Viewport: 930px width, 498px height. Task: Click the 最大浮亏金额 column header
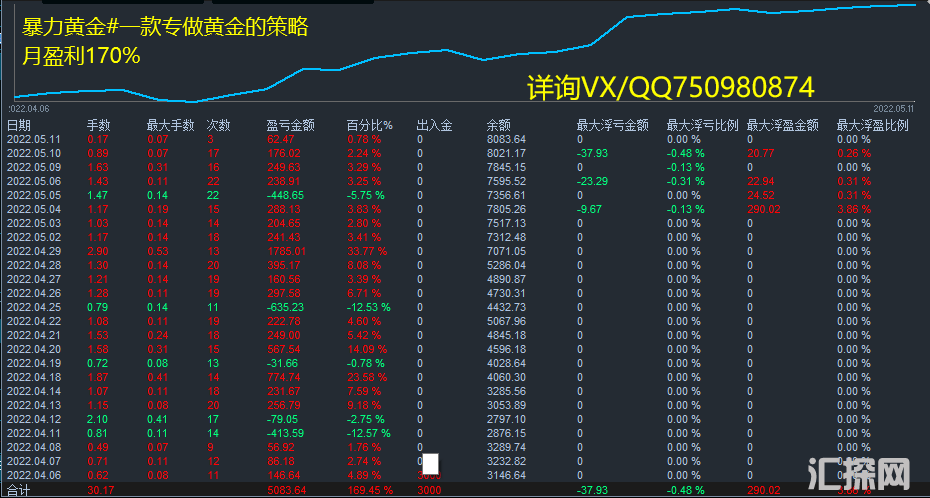pyautogui.click(x=612, y=126)
